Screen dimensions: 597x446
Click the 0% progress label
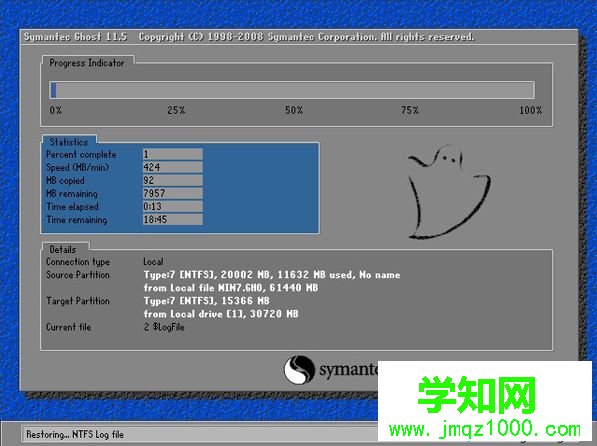click(x=56, y=110)
